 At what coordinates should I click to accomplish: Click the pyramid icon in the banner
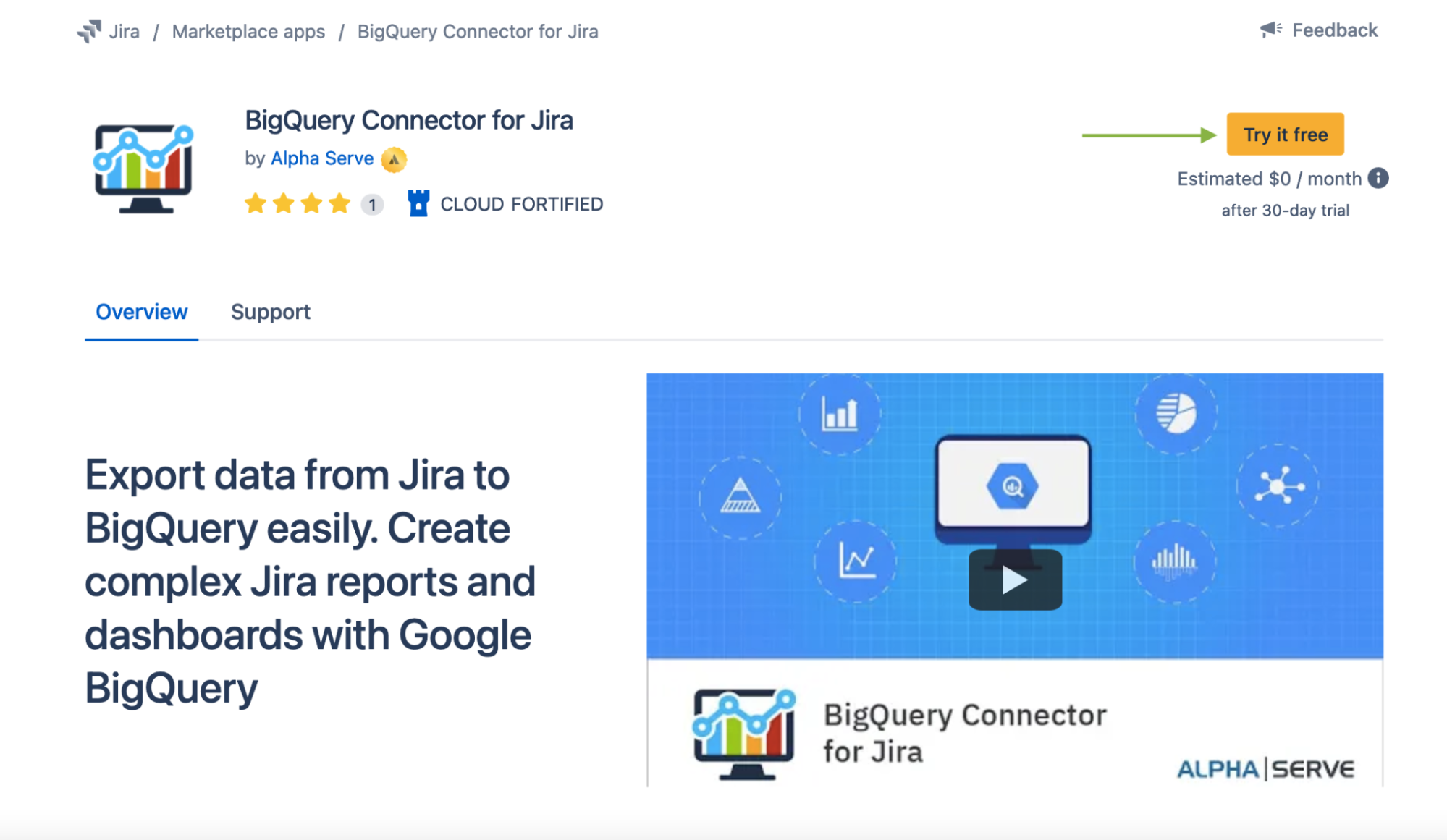click(740, 496)
